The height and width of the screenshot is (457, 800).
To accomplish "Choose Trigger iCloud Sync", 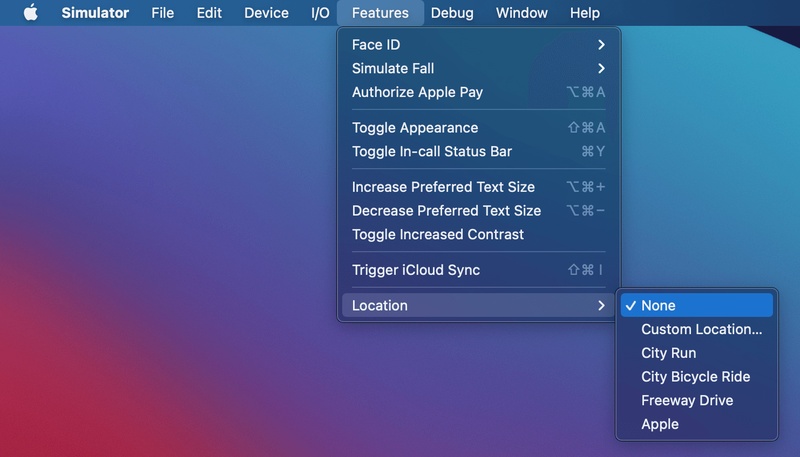I will point(478,270).
